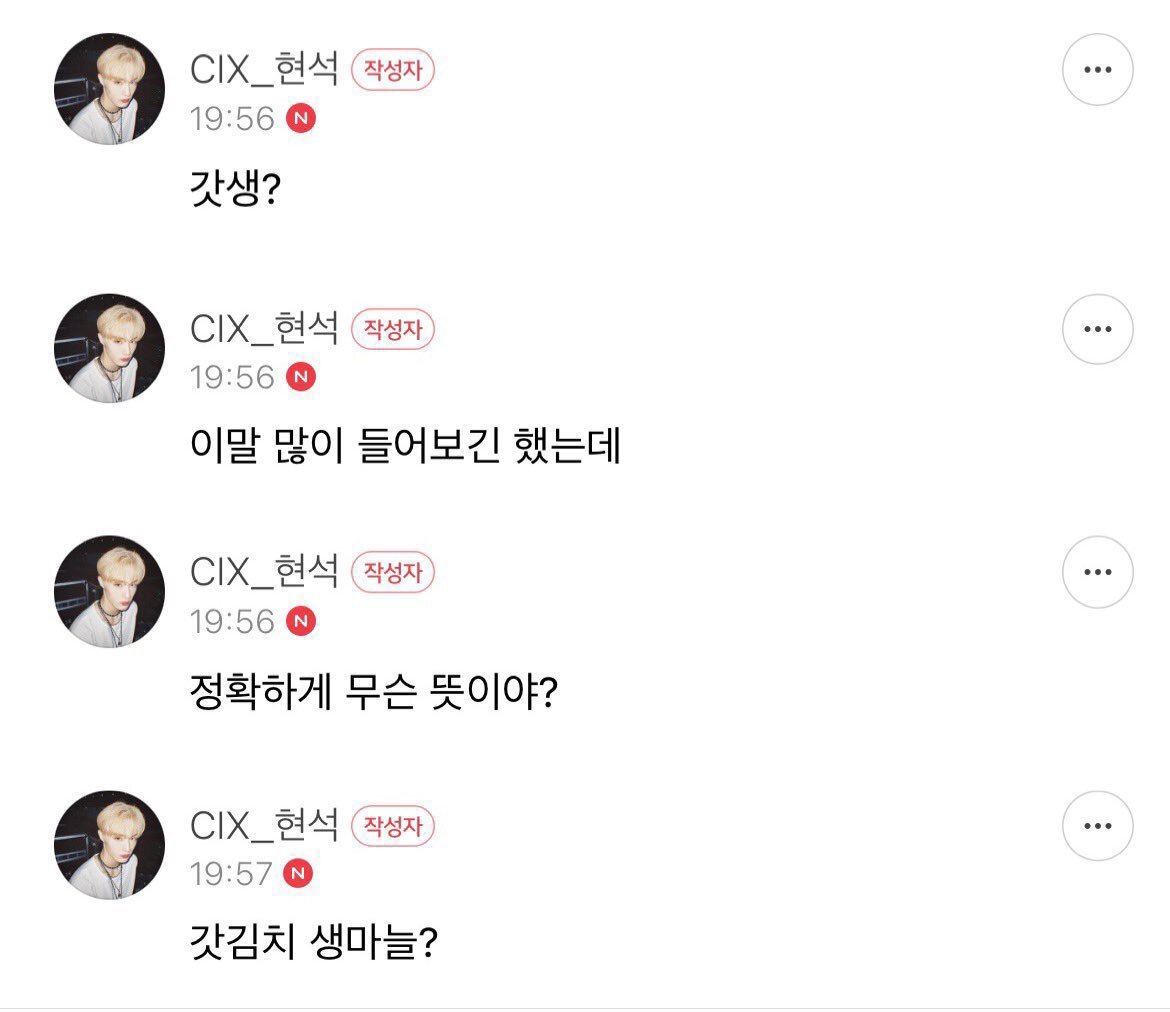Click the CIX_현석 username above "갓김치 생마늘?"
This screenshot has height=1012, width=1170.
pyautogui.click(x=264, y=825)
